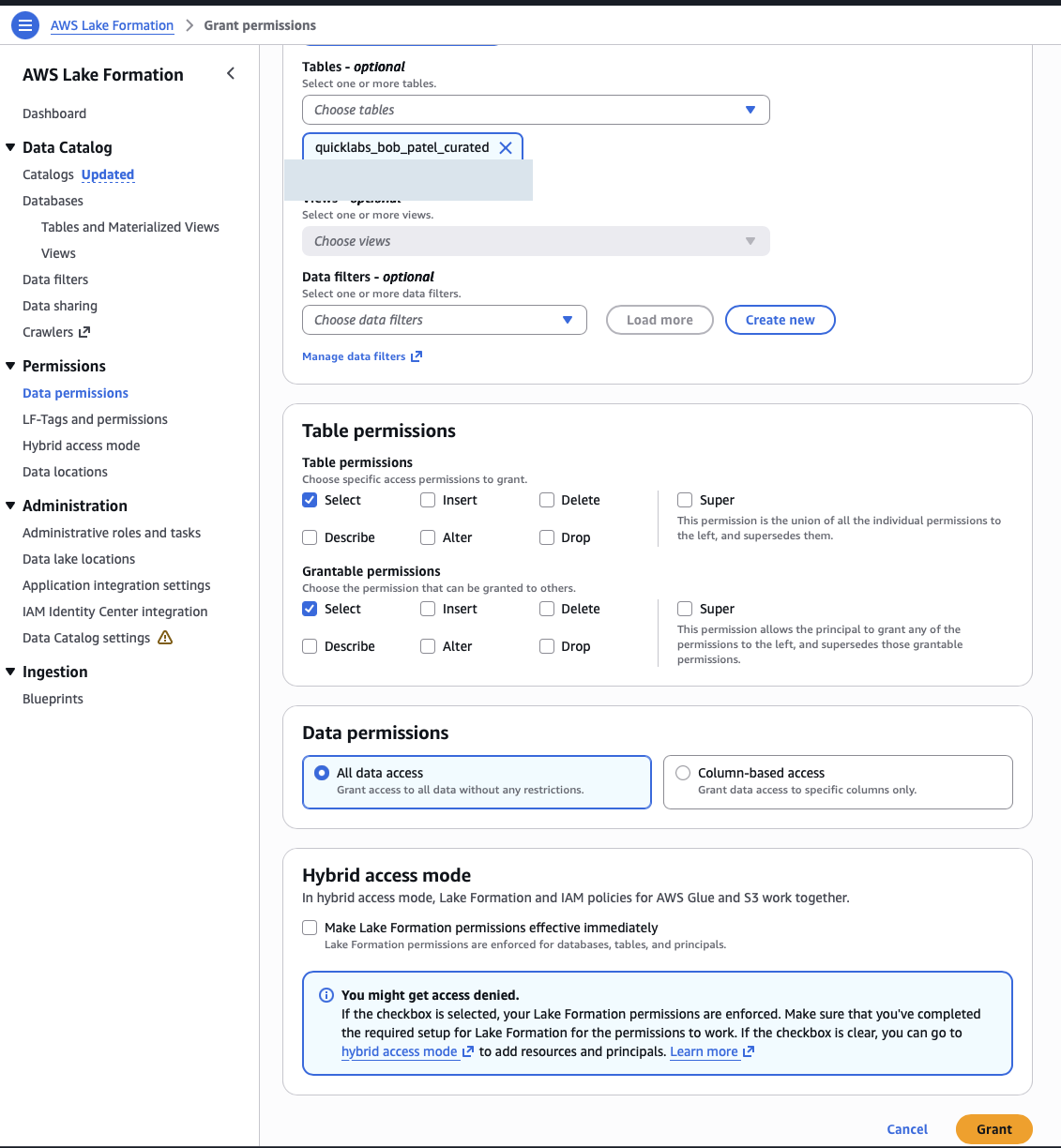Open the Choose views dropdown
The image size is (1061, 1148).
point(536,241)
